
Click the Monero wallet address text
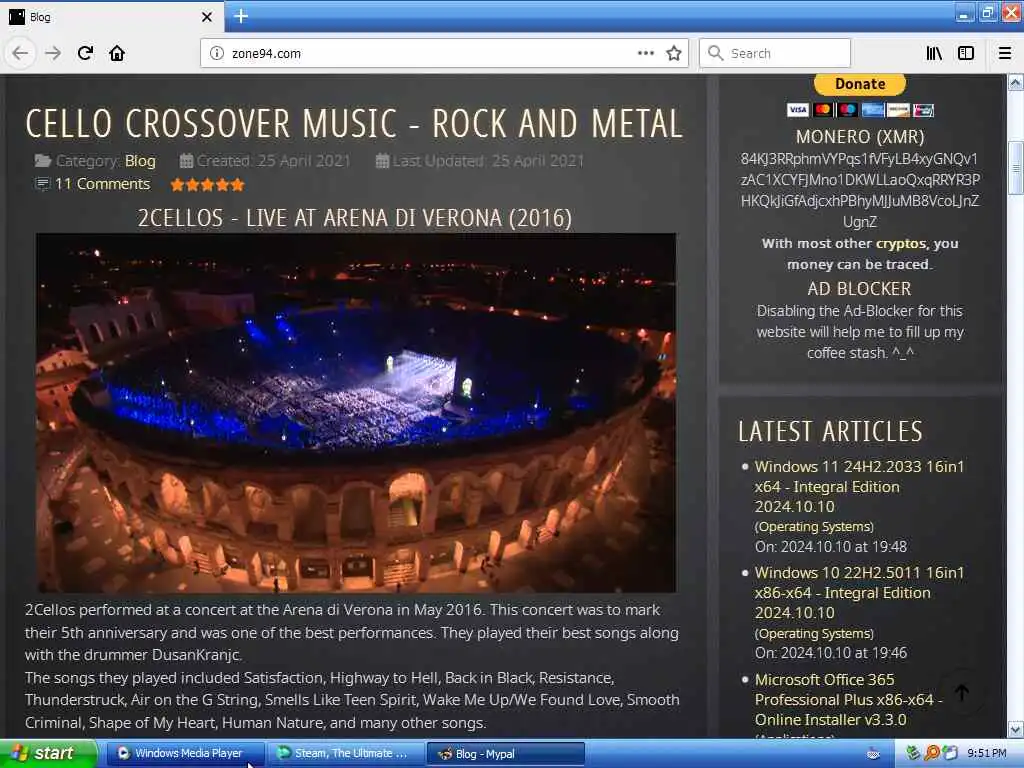pyautogui.click(x=860, y=190)
